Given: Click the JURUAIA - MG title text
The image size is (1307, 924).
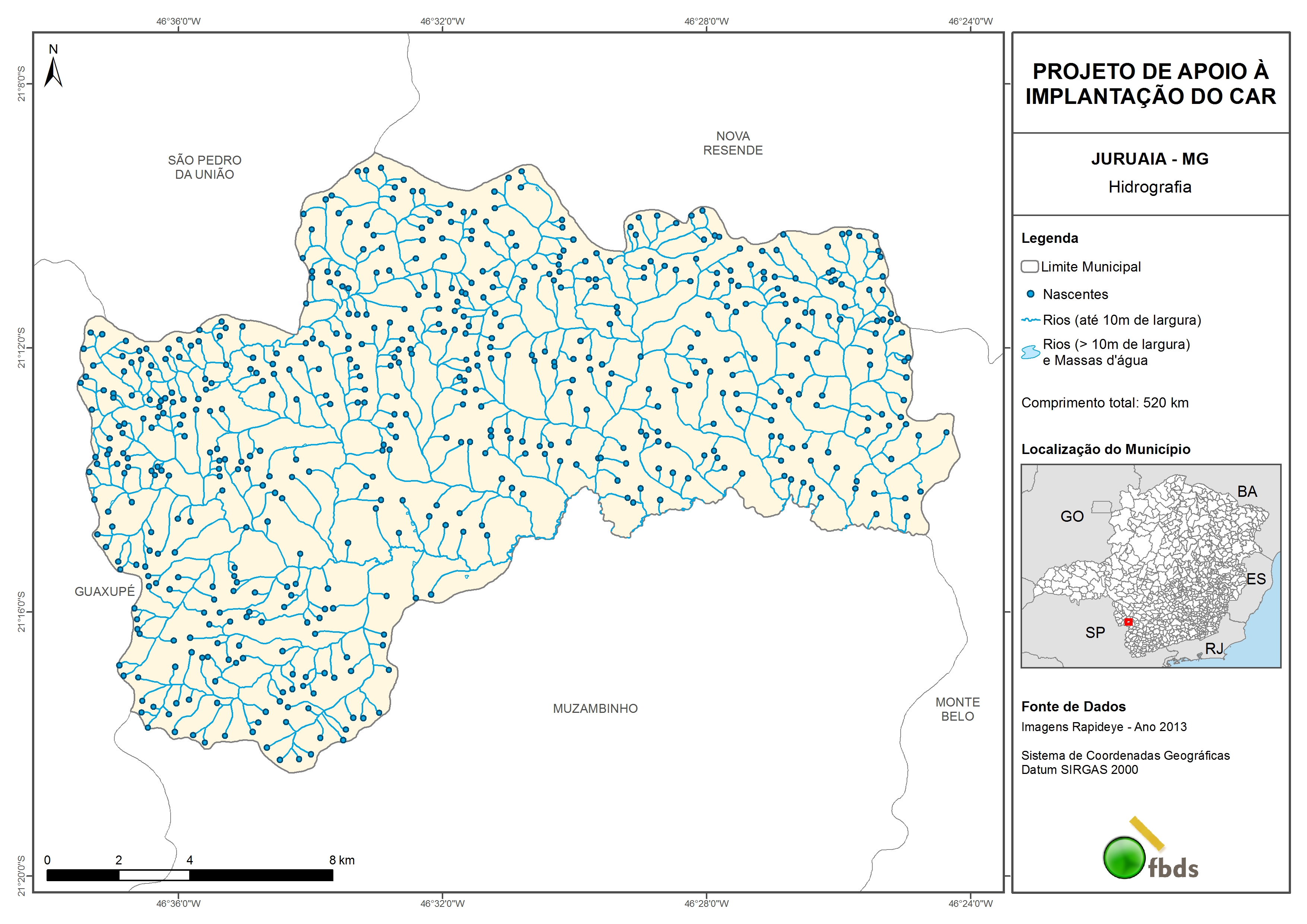Looking at the screenshot, I should pos(1149,159).
